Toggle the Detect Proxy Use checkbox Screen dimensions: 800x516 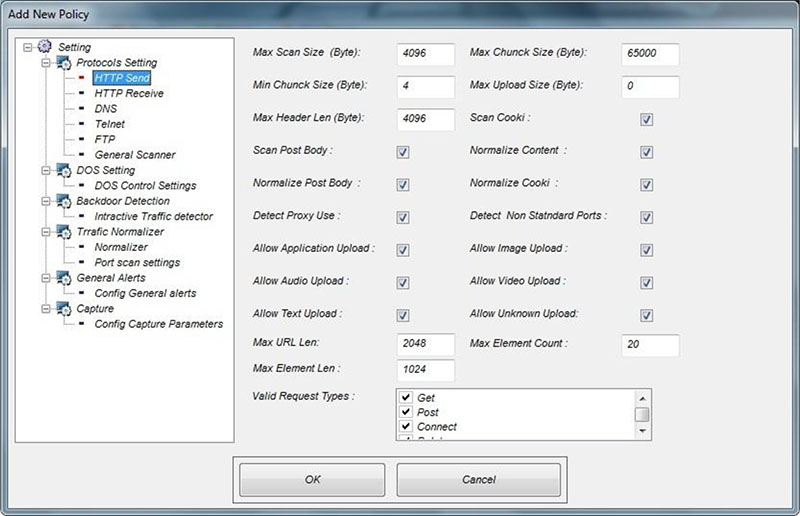(403, 217)
